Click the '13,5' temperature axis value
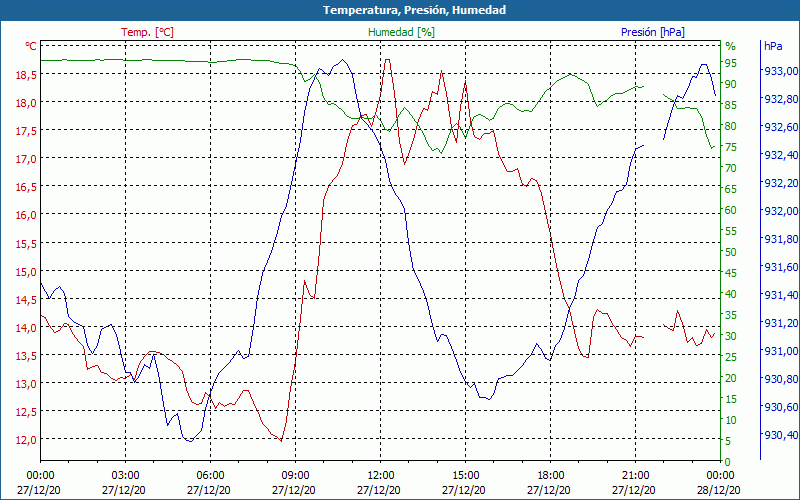800x500 pixels. coord(26,356)
